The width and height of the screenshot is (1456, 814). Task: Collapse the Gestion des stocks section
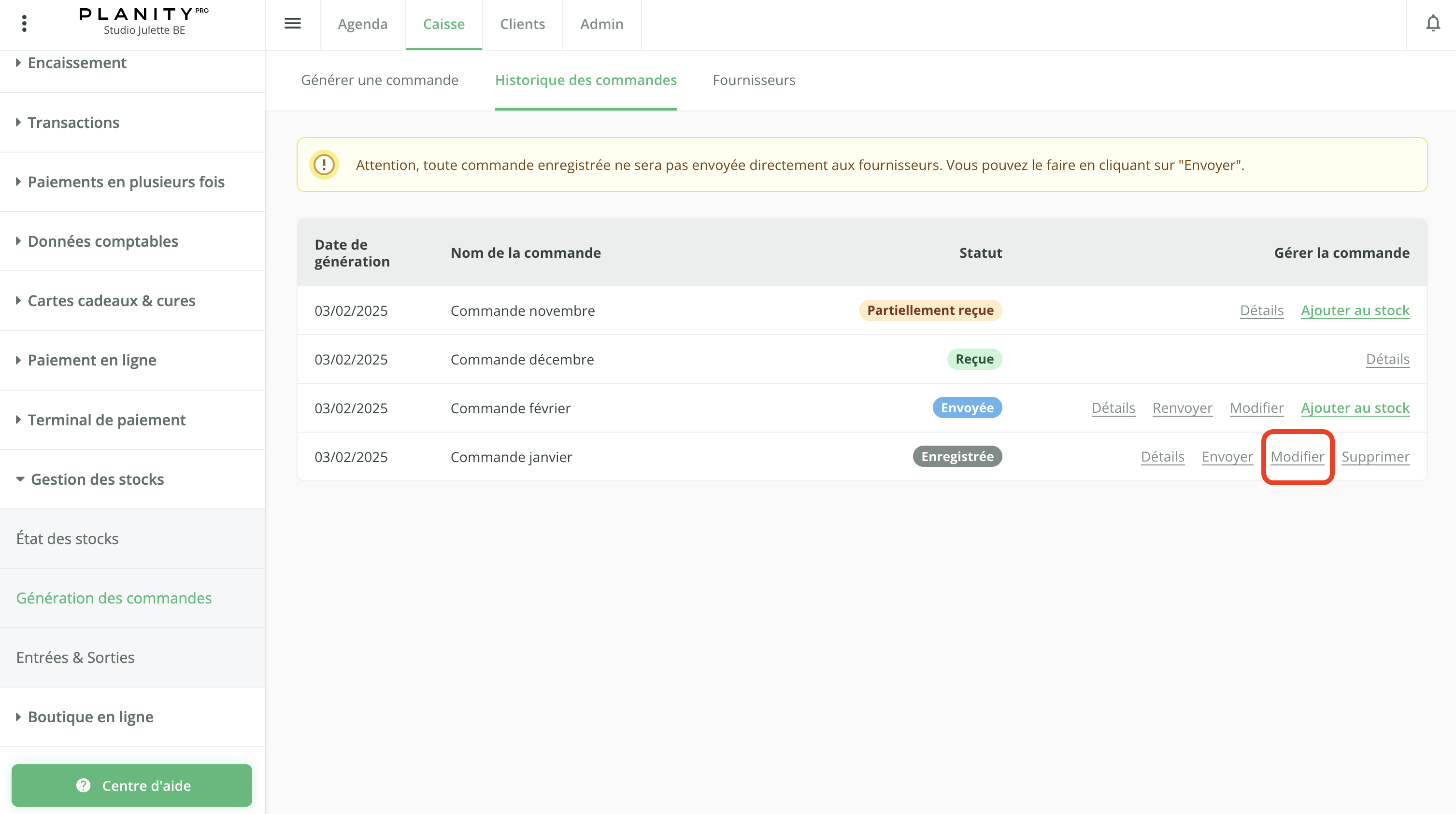[x=97, y=479]
